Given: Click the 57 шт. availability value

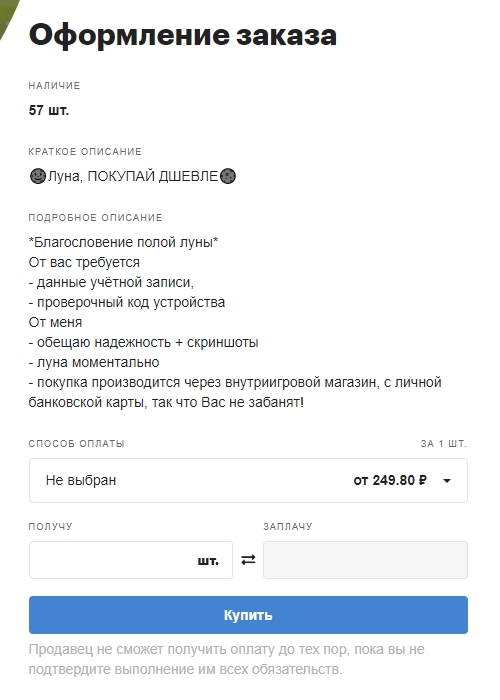Looking at the screenshot, I should [49, 110].
